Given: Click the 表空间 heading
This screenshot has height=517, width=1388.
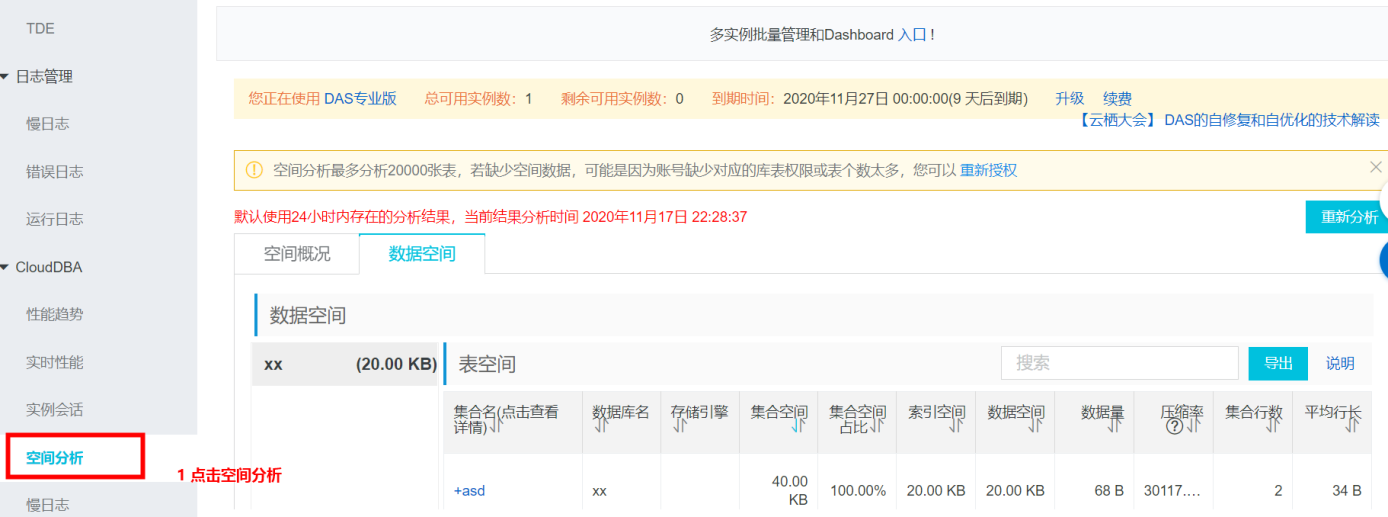Looking at the screenshot, I should point(487,364).
